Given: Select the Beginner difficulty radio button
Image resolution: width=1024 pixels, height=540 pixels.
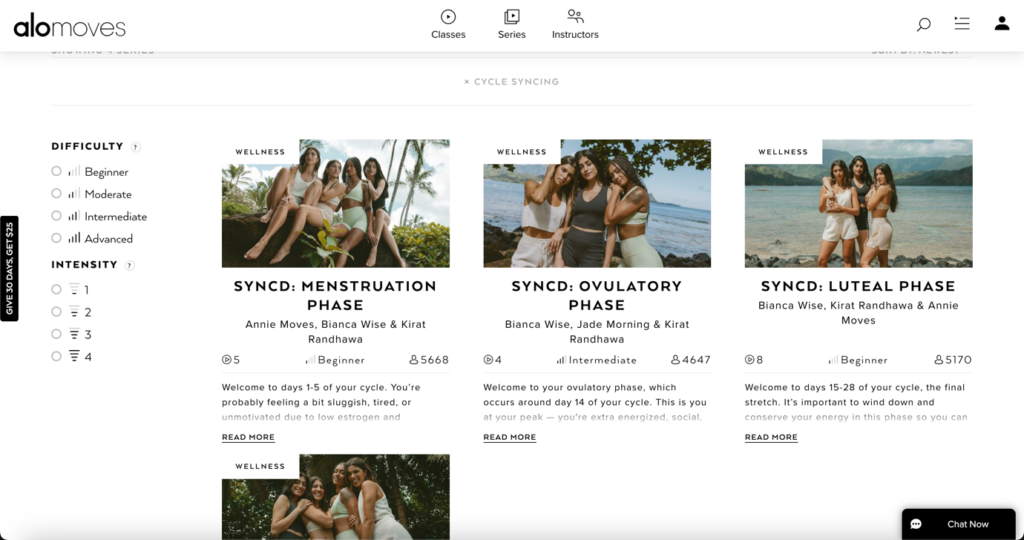Looking at the screenshot, I should tap(57, 171).
